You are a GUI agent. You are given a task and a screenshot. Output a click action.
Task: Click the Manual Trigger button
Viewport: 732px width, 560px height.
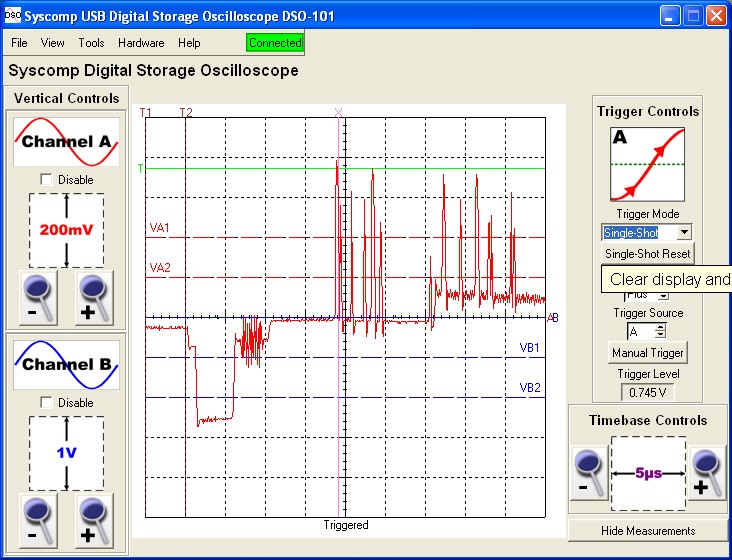647,353
